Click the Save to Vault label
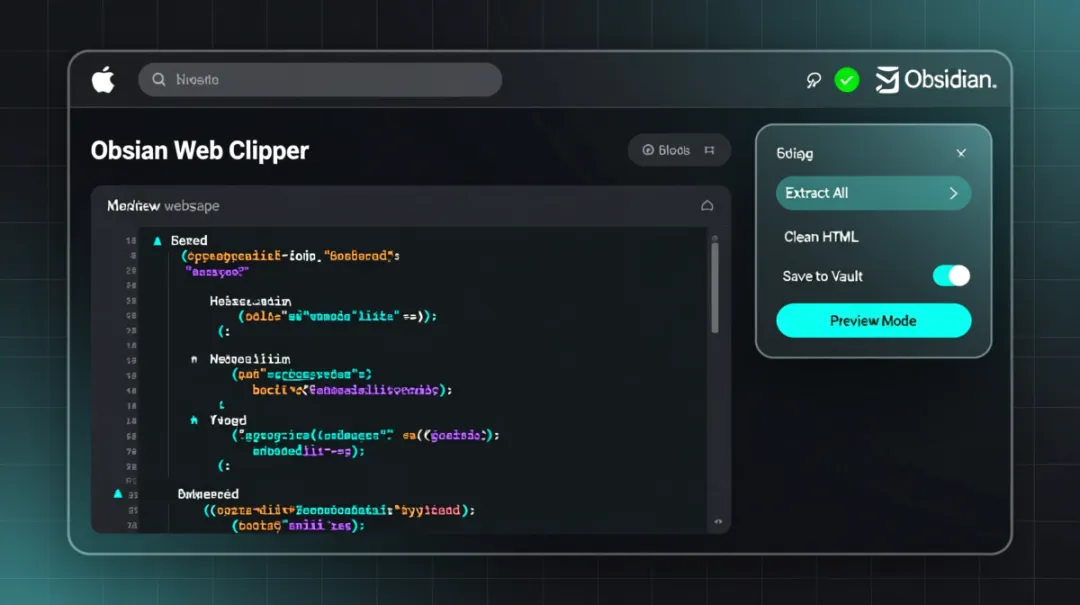Image resolution: width=1080 pixels, height=605 pixels. pos(822,276)
